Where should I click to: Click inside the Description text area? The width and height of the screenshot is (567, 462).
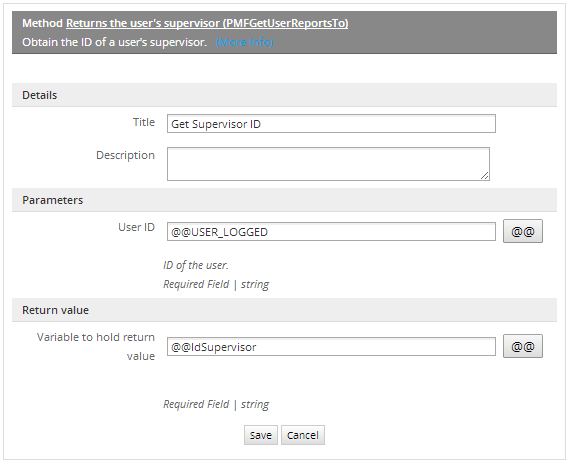tap(328, 164)
